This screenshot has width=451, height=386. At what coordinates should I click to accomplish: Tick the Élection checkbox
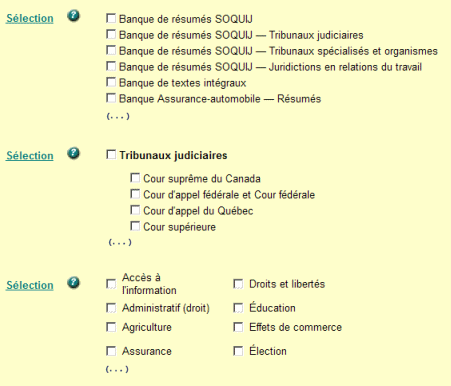point(238,351)
